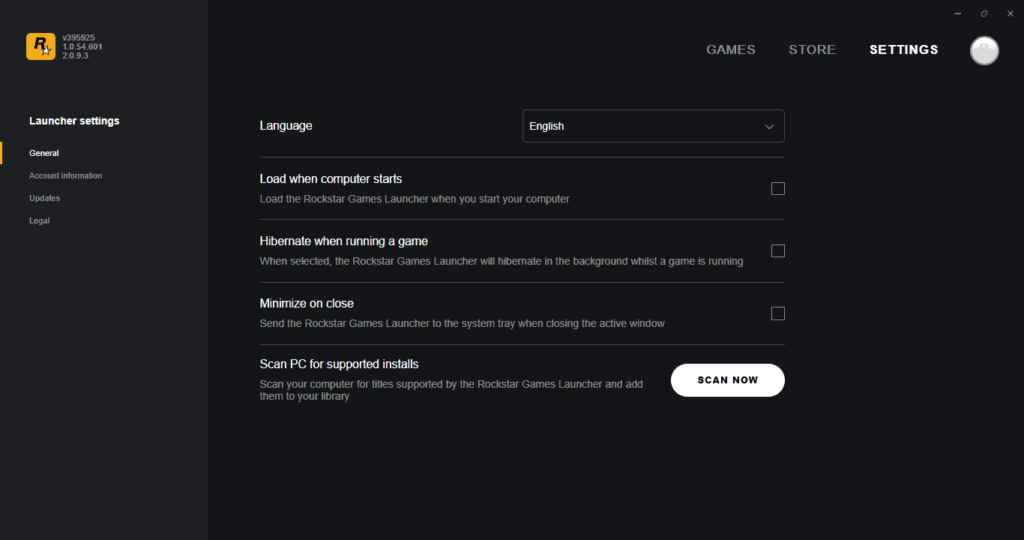Image resolution: width=1024 pixels, height=540 pixels.
Task: Enable Load when computer starts checkbox
Action: click(x=778, y=189)
